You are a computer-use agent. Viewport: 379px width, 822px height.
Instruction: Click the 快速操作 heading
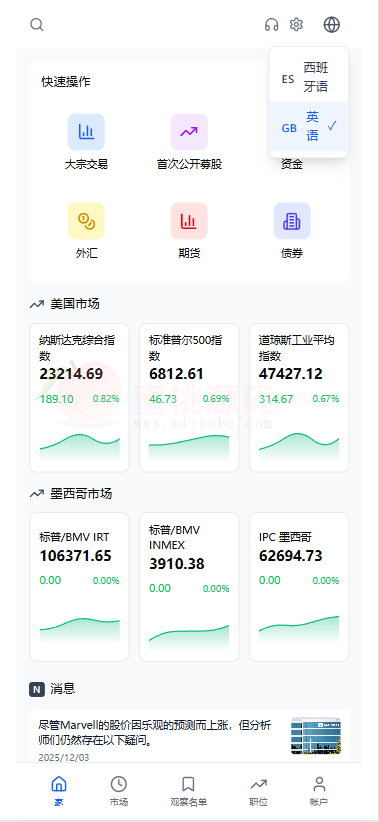(66, 82)
